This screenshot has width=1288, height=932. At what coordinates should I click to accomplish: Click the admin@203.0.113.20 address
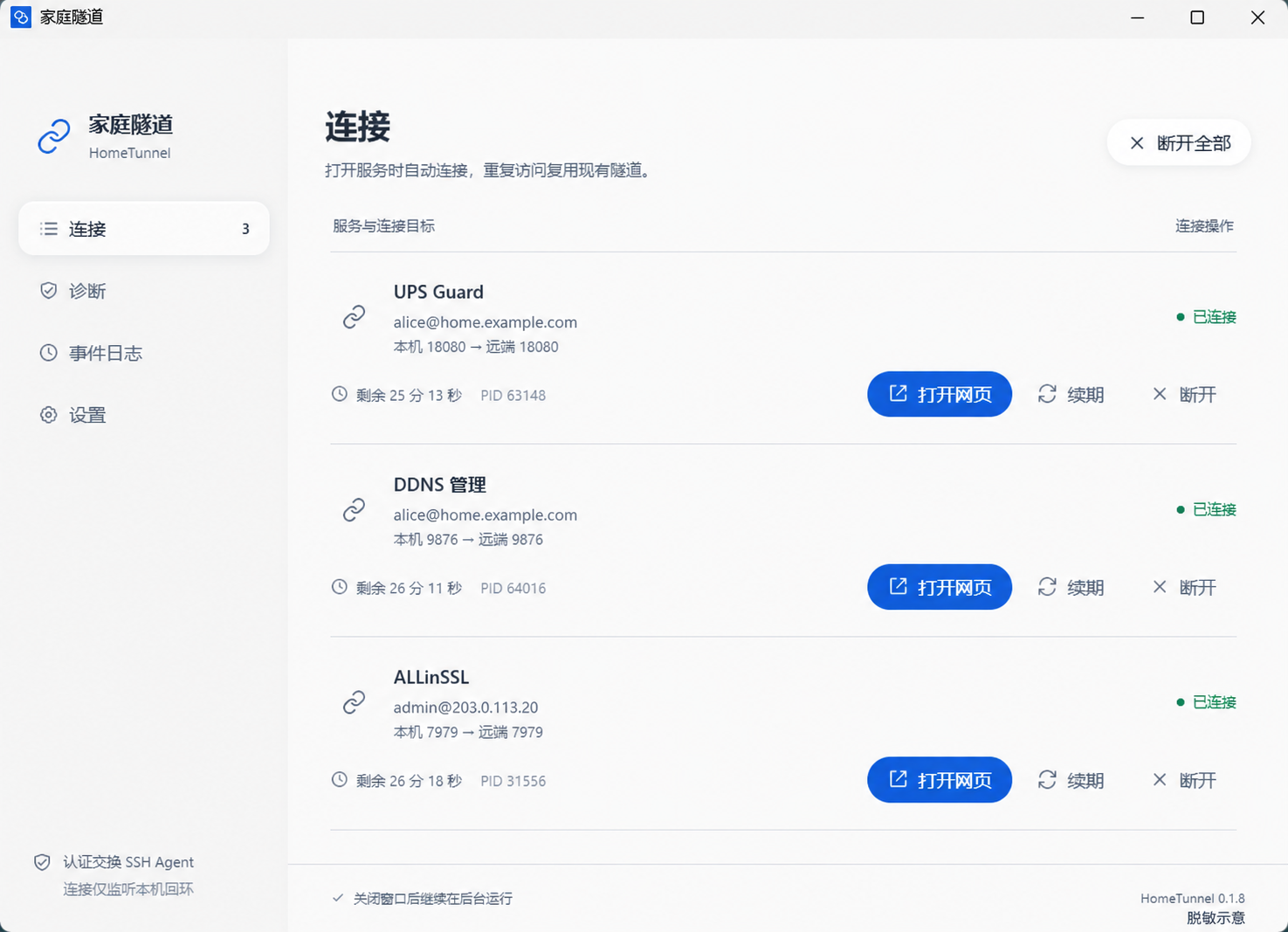coord(465,707)
